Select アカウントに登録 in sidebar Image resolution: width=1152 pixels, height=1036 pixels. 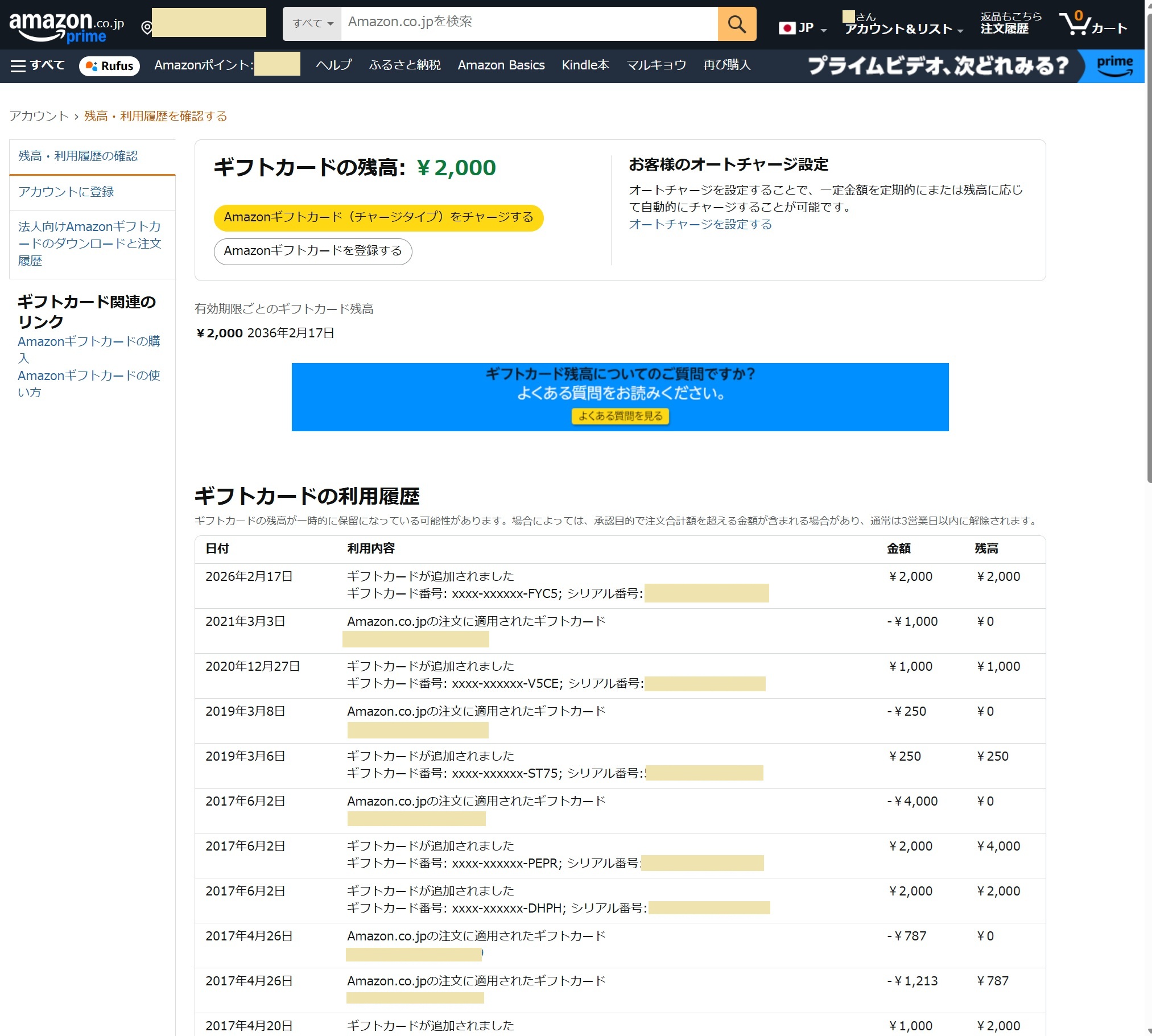tap(66, 192)
